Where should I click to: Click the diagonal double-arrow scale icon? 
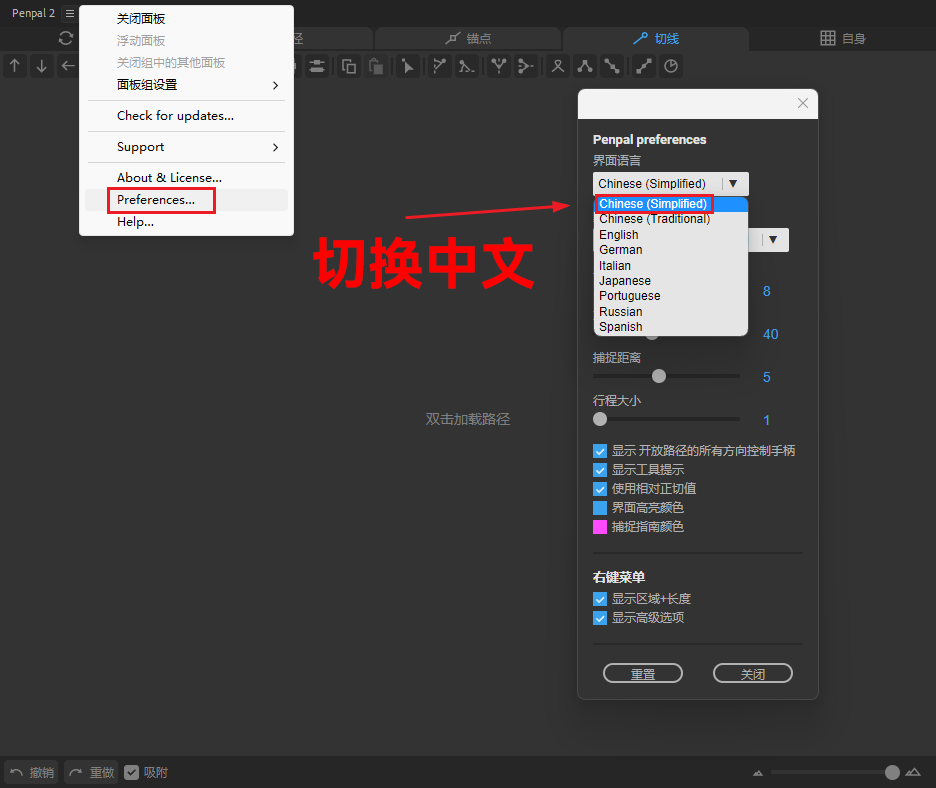(644, 66)
